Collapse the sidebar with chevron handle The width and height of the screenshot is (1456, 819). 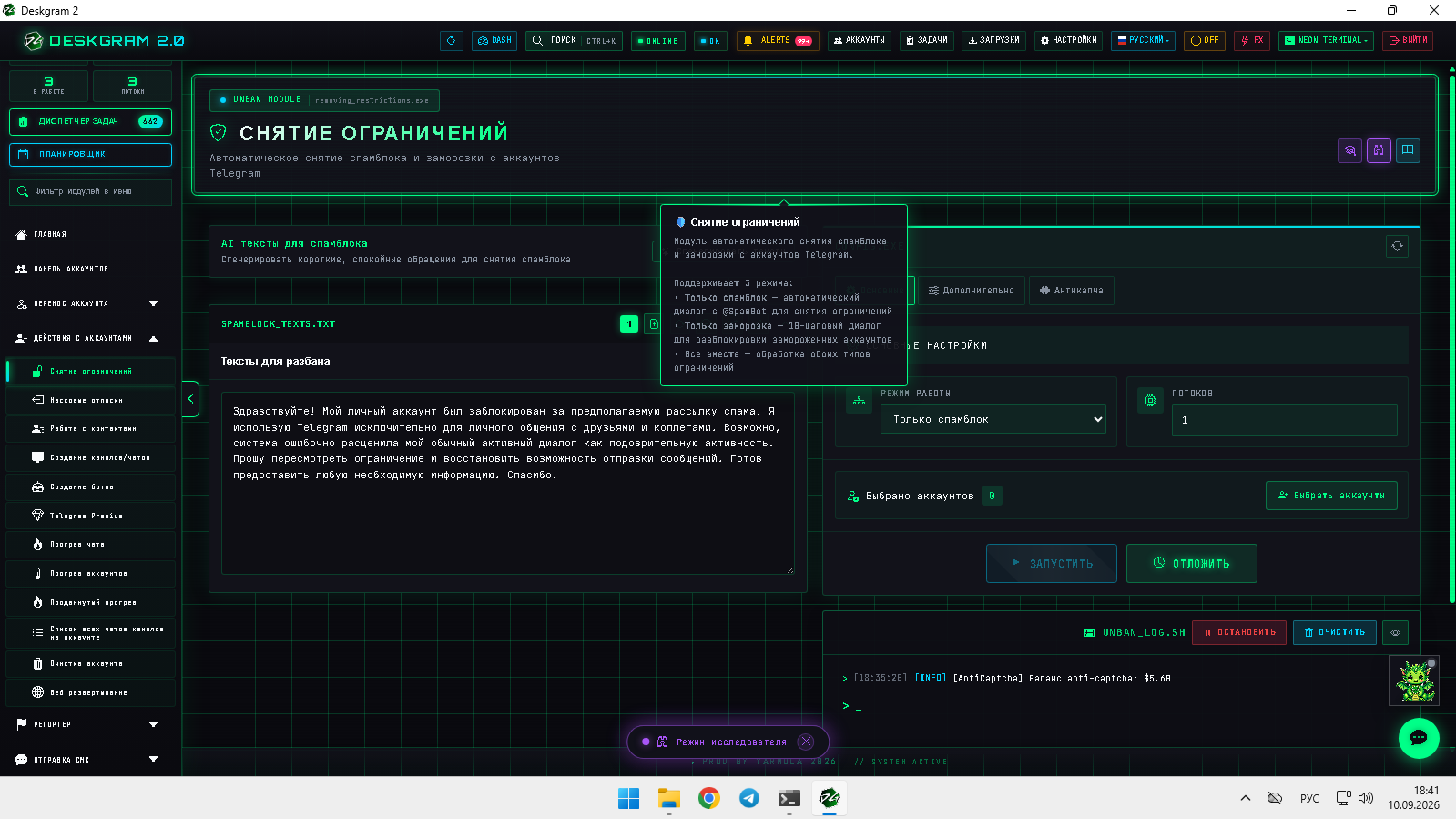[x=190, y=399]
